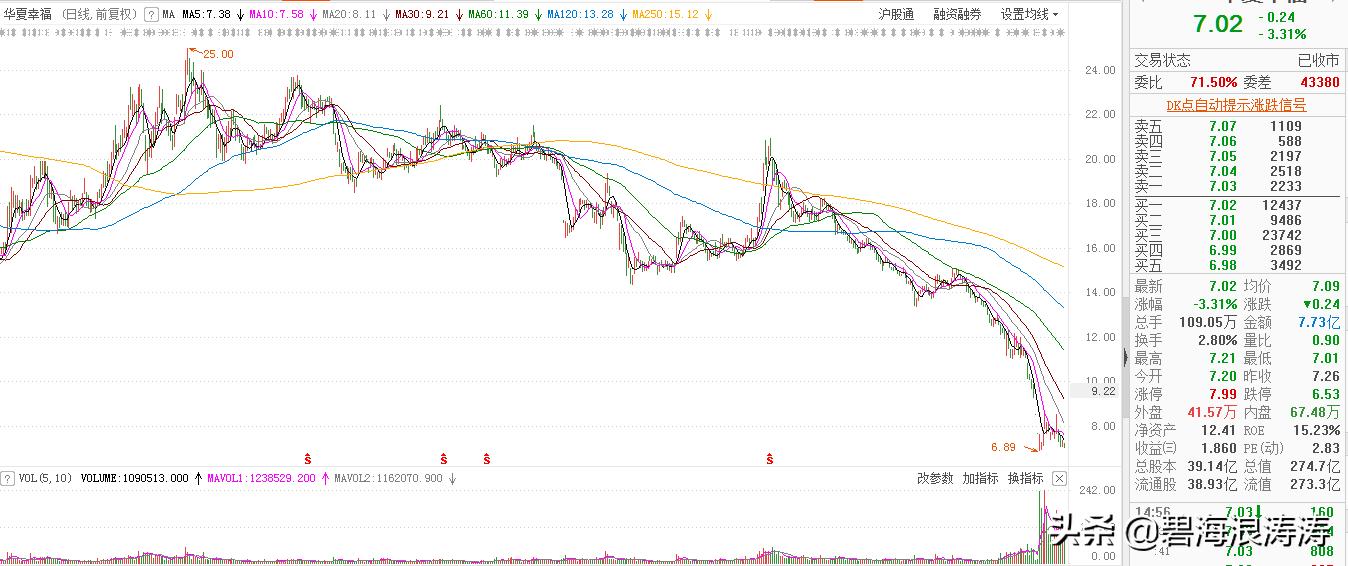Open the 设置均线 dropdown
The height and width of the screenshot is (566, 1348).
pyautogui.click(x=1029, y=15)
